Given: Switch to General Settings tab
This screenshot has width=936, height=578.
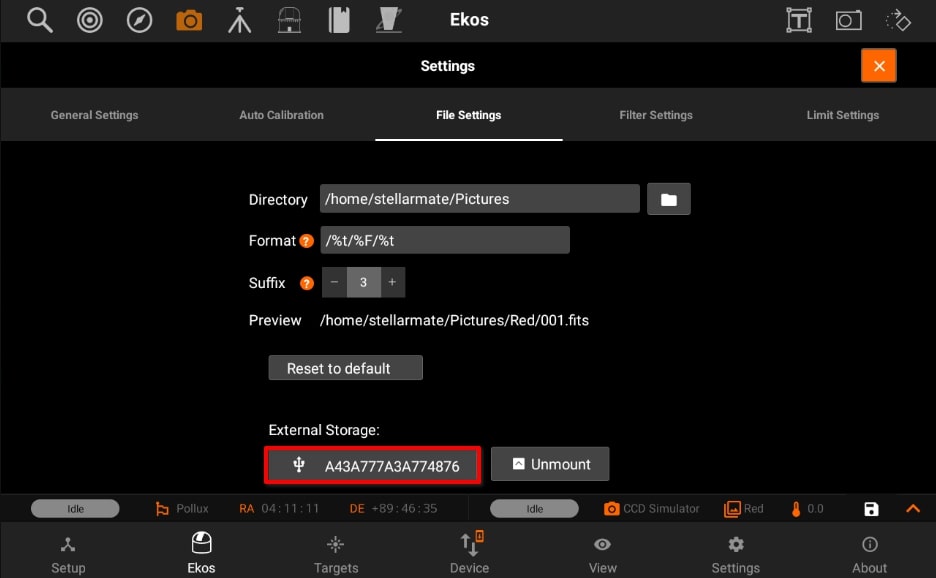Looking at the screenshot, I should tap(94, 115).
